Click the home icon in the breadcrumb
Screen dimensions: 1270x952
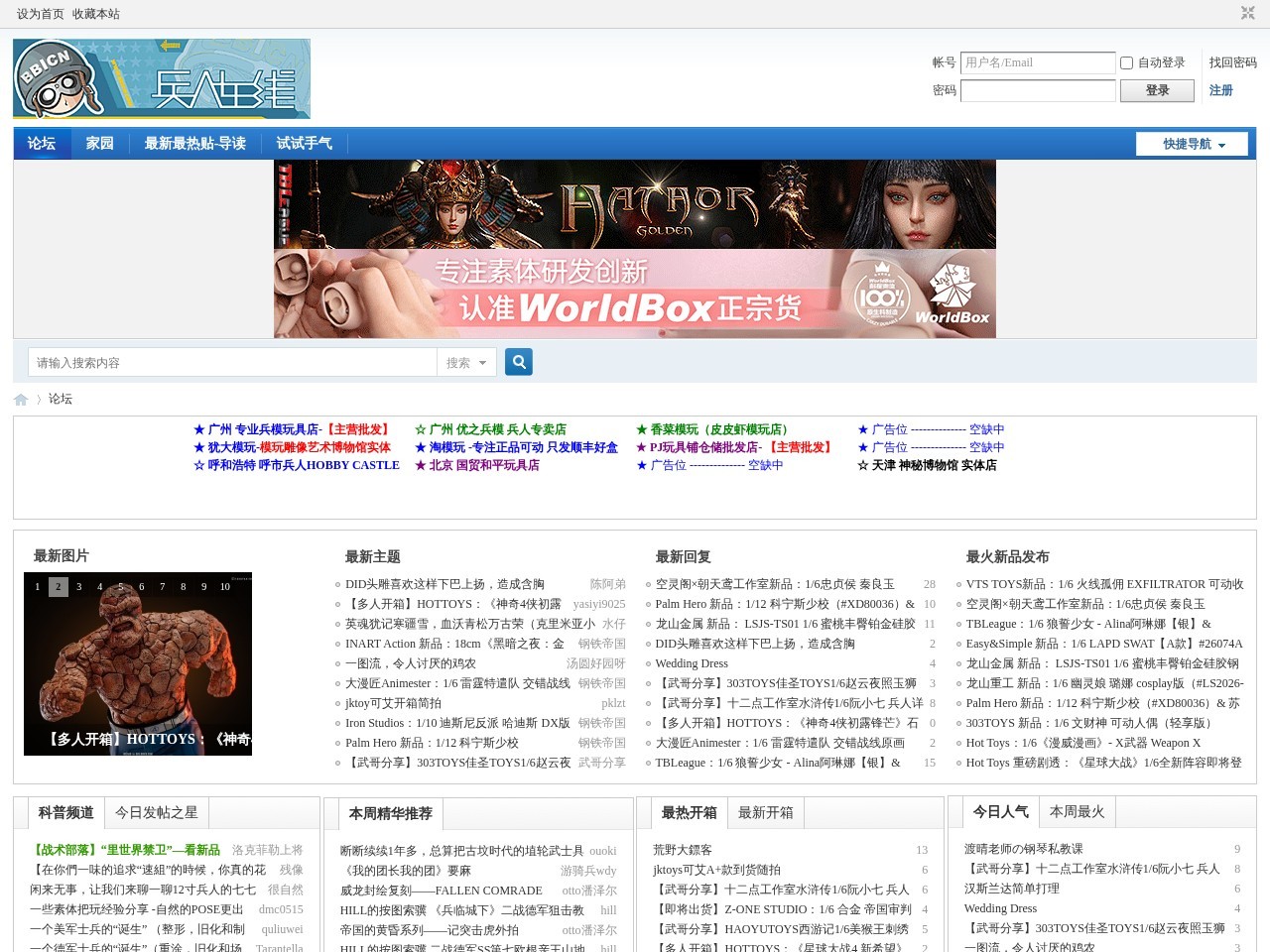pos(21,399)
